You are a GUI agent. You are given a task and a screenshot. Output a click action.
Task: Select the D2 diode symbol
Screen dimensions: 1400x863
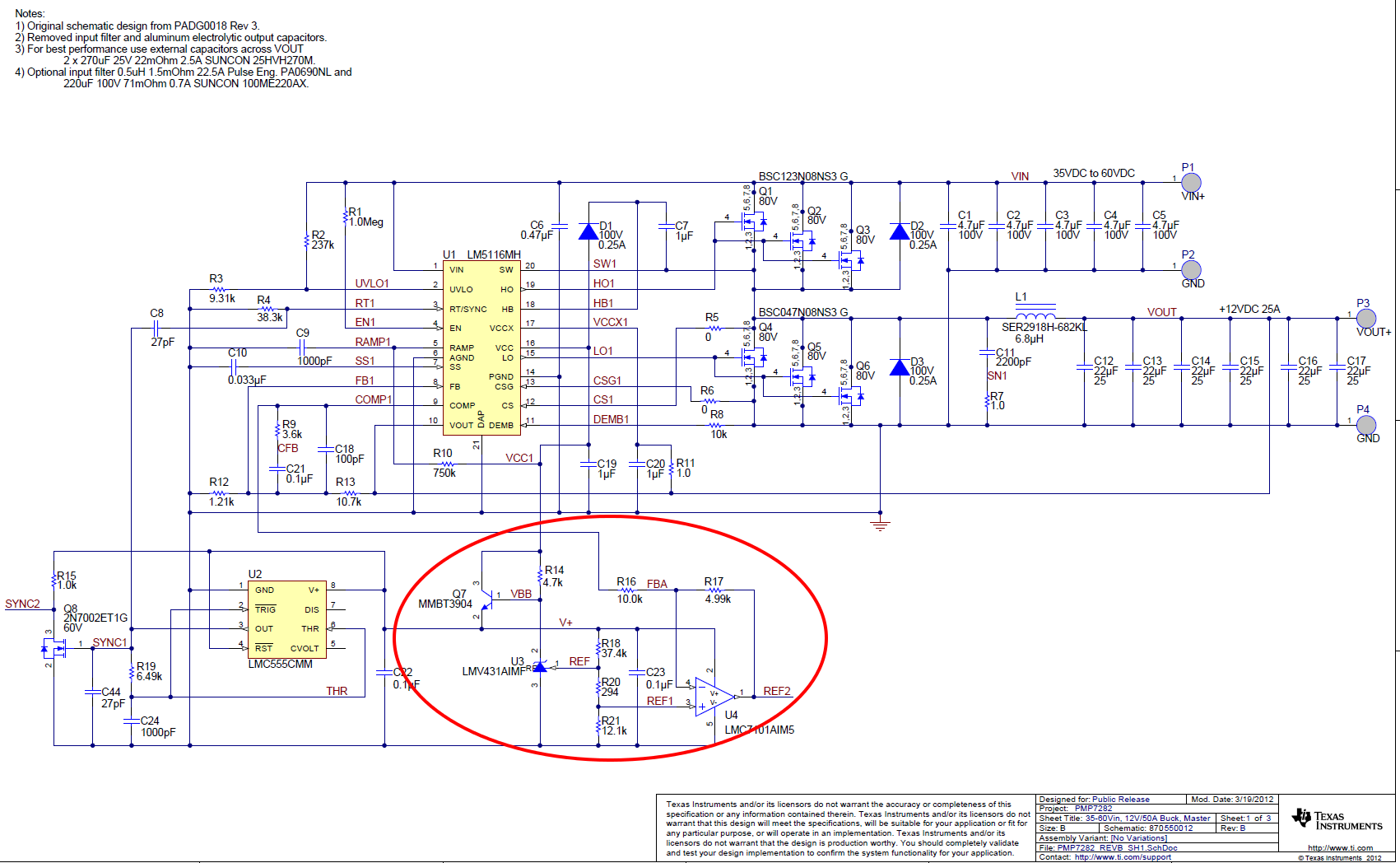point(900,231)
